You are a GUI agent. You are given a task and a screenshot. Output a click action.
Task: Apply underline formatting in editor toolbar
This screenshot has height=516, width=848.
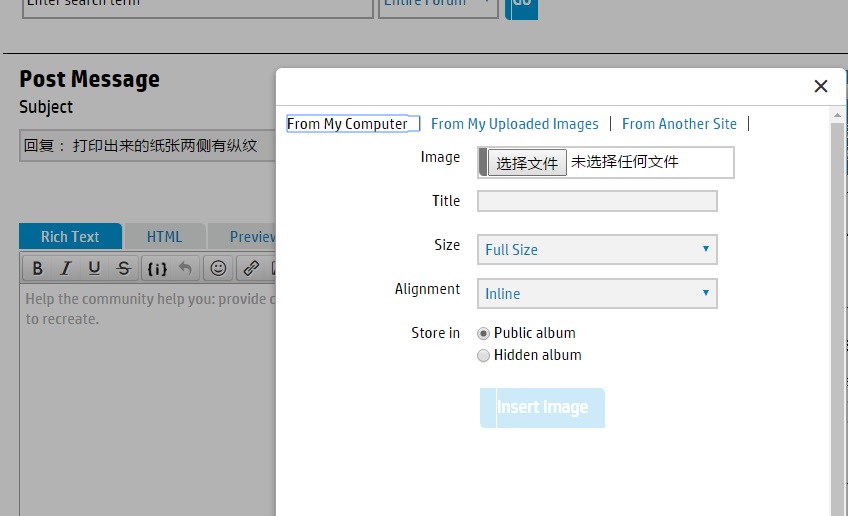pos(94,268)
